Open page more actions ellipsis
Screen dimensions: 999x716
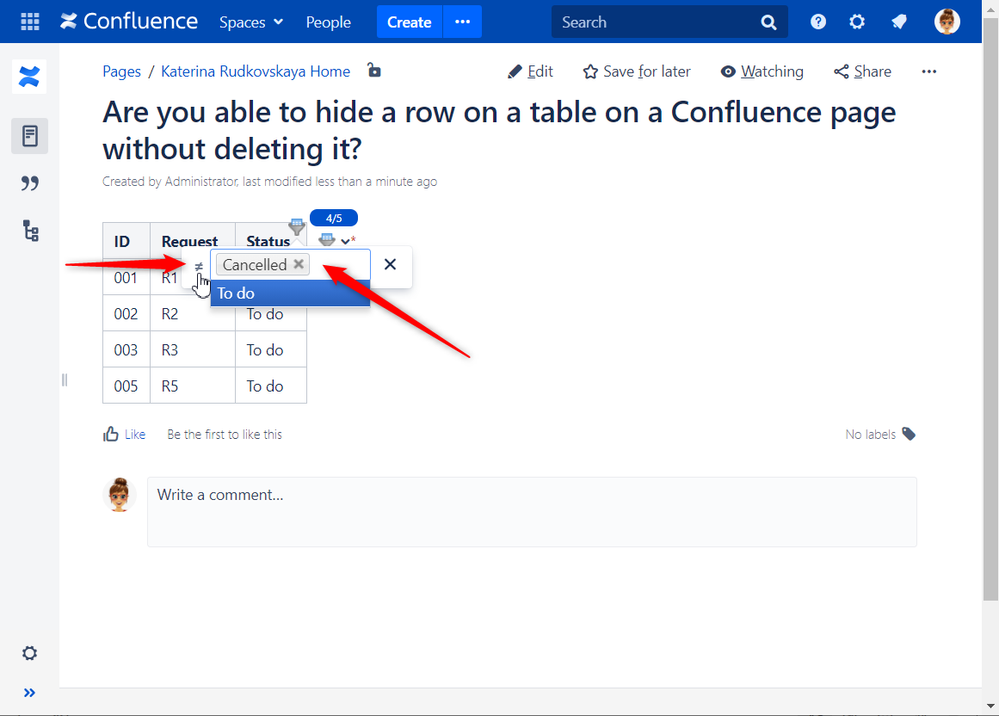click(929, 71)
